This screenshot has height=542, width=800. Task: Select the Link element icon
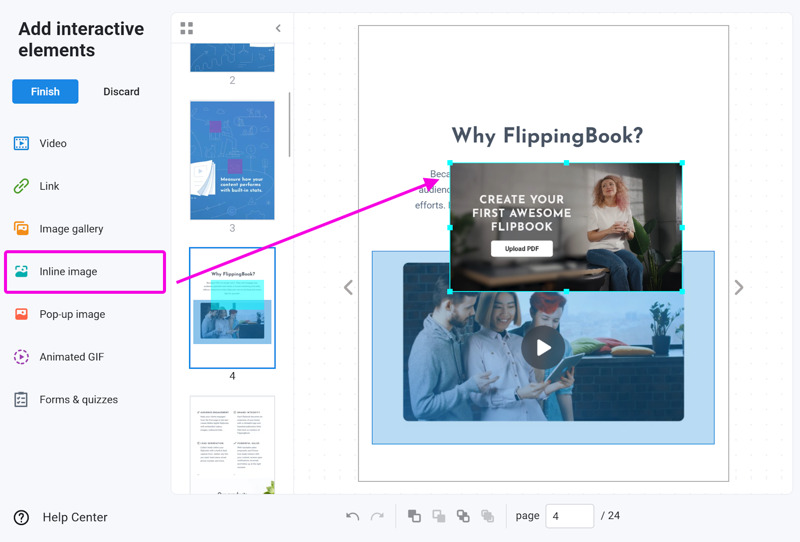(21, 186)
